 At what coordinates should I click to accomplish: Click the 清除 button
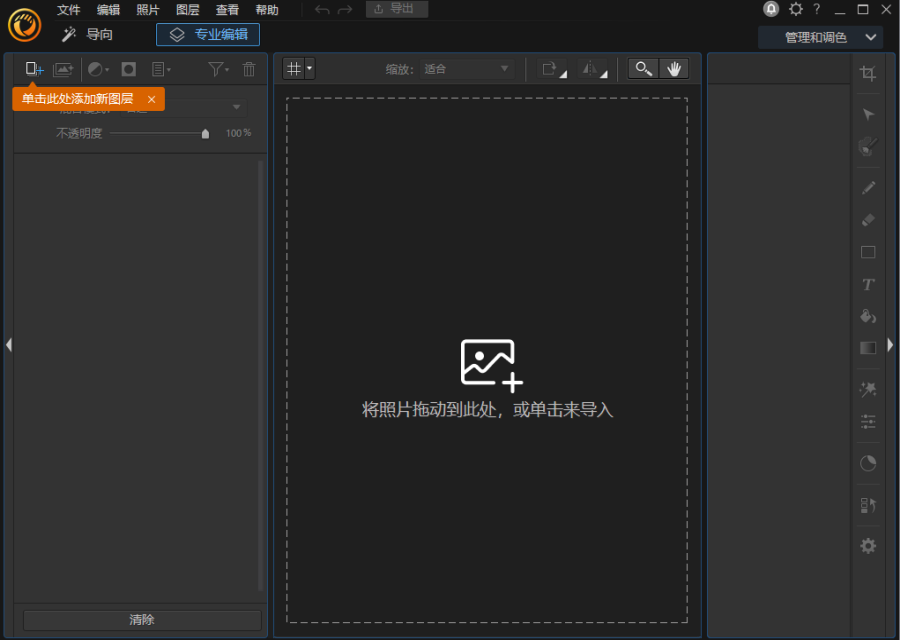[142, 620]
